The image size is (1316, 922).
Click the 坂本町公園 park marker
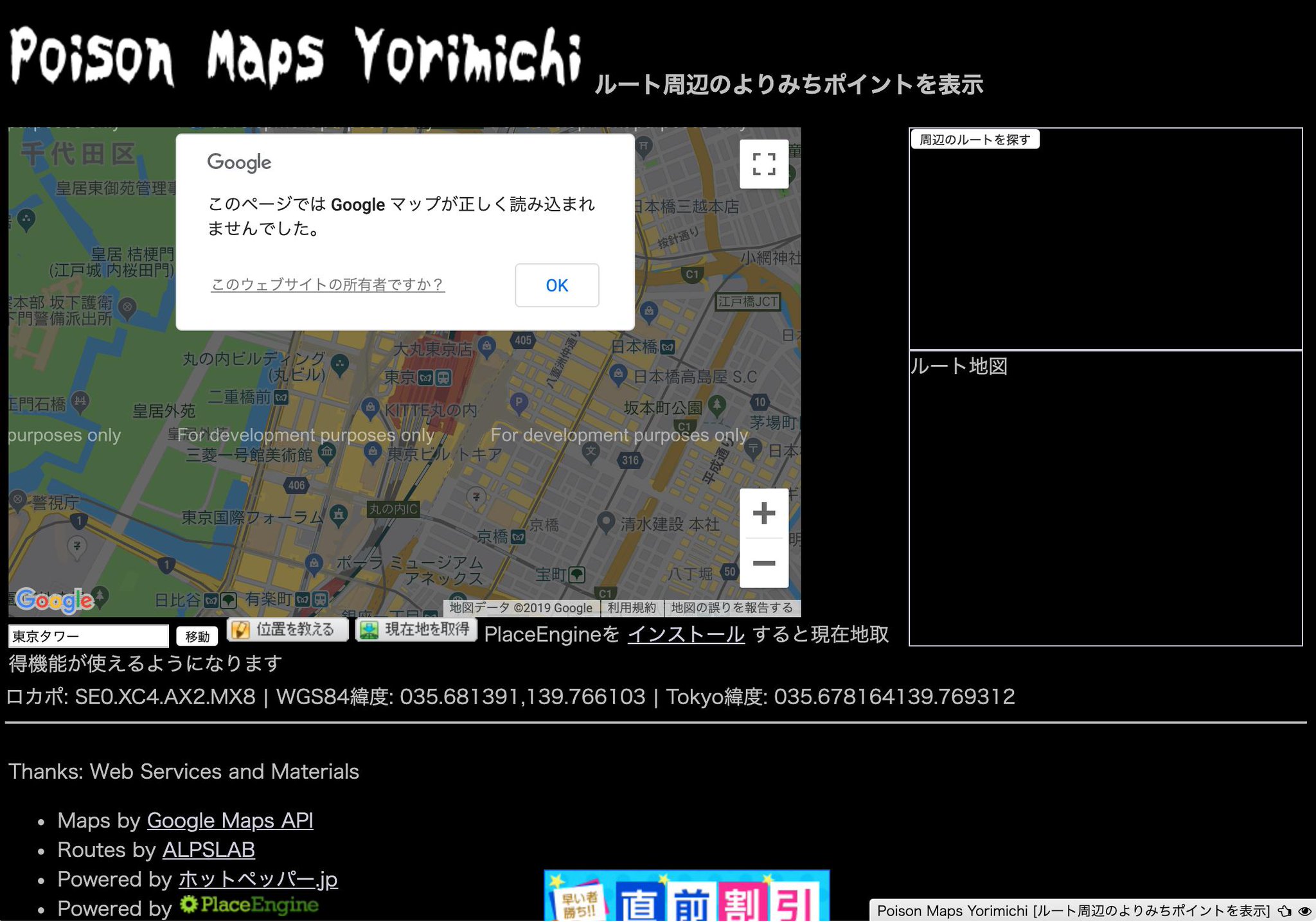[x=717, y=405]
